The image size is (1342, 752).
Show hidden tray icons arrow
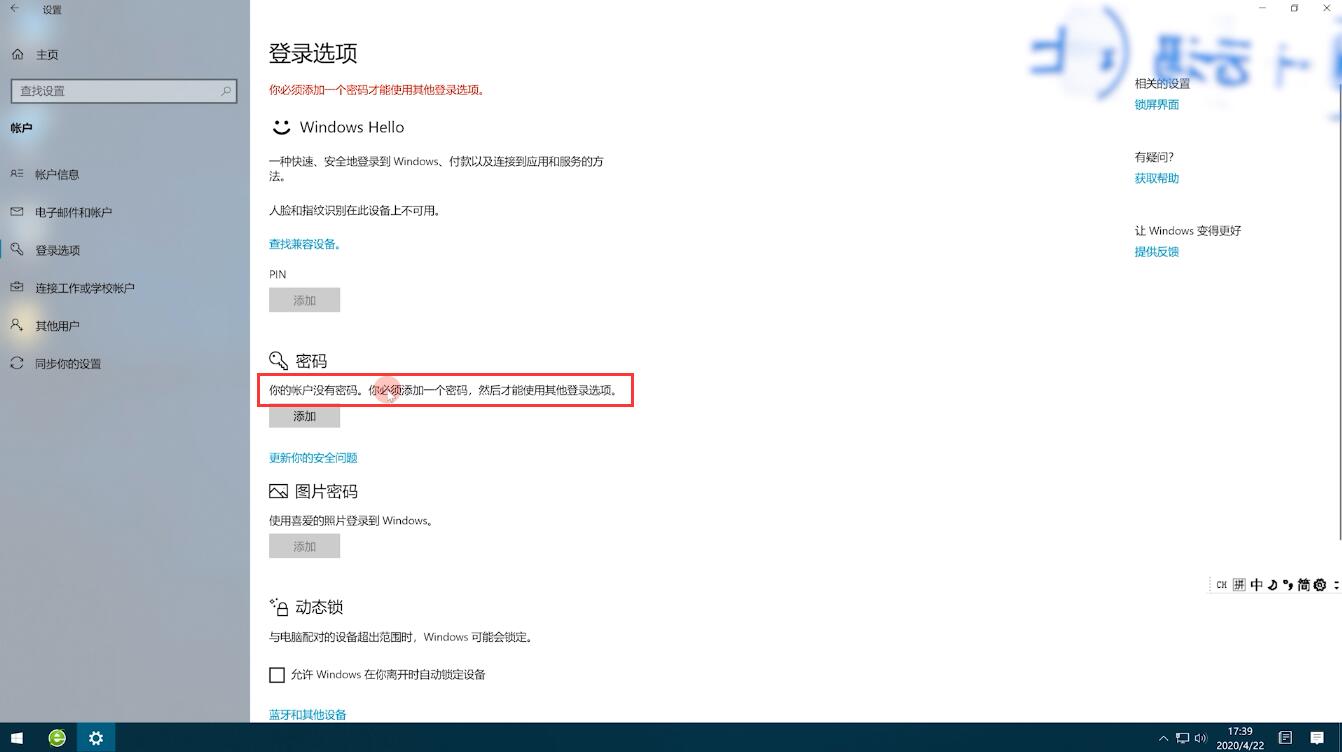1163,739
